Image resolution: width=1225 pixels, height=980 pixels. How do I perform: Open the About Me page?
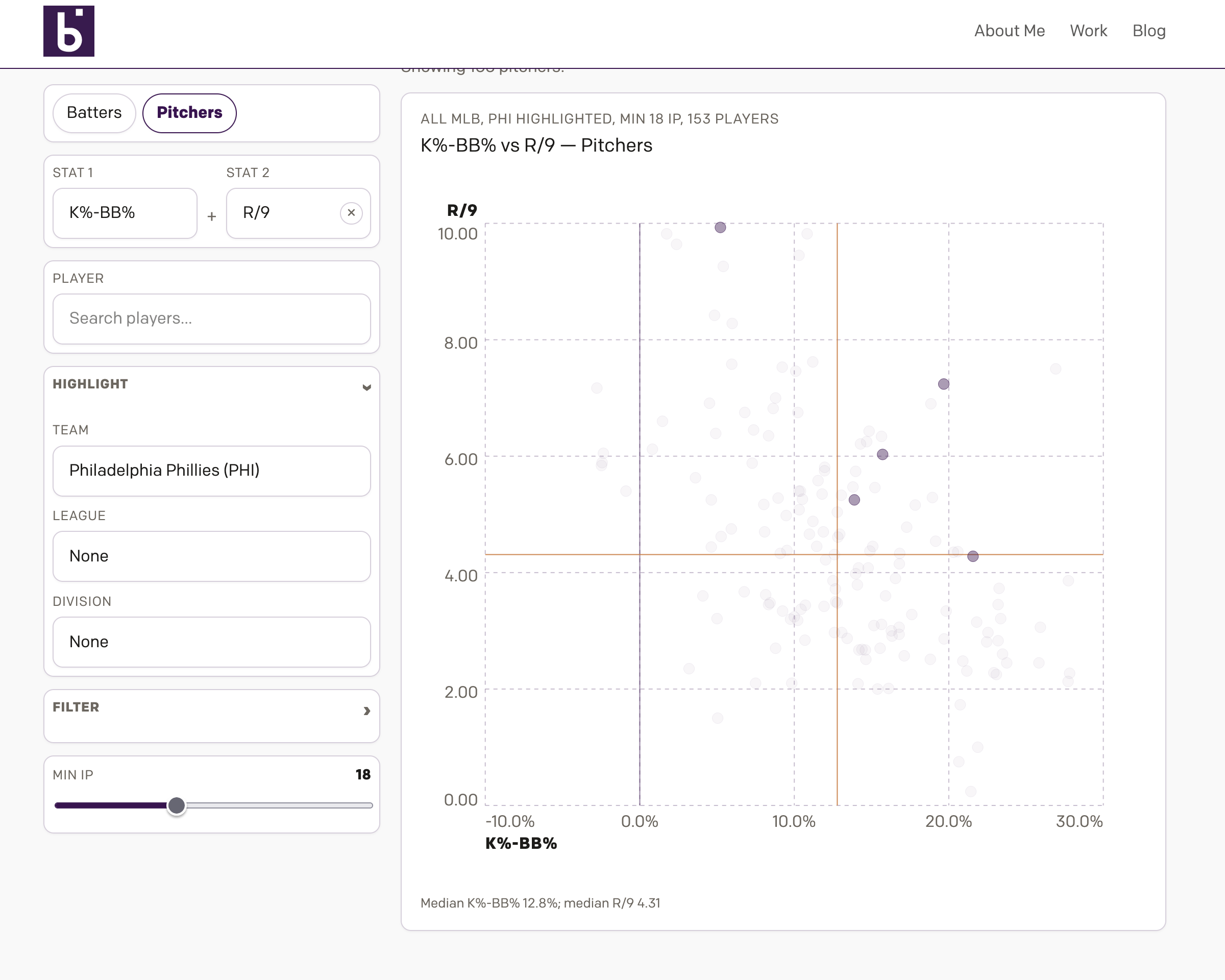coord(1009,31)
